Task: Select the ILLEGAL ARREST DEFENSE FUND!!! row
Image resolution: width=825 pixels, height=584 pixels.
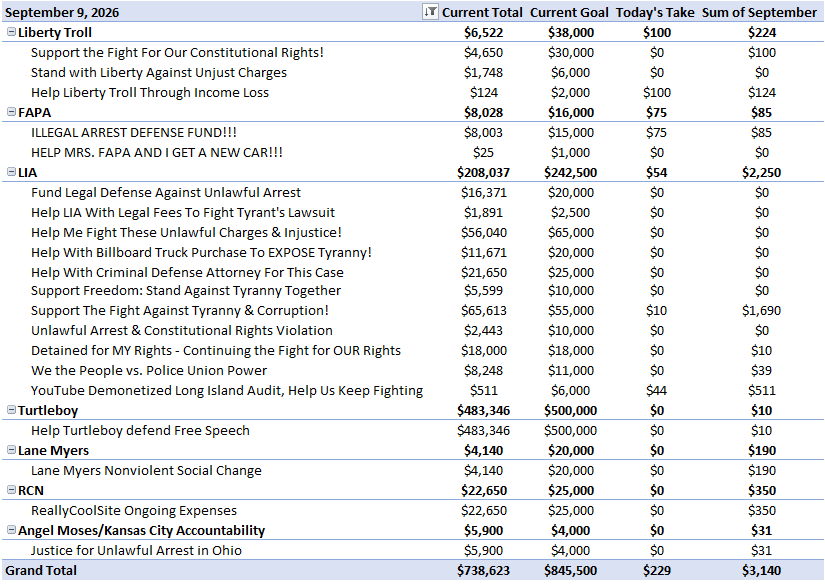Action: (412, 133)
